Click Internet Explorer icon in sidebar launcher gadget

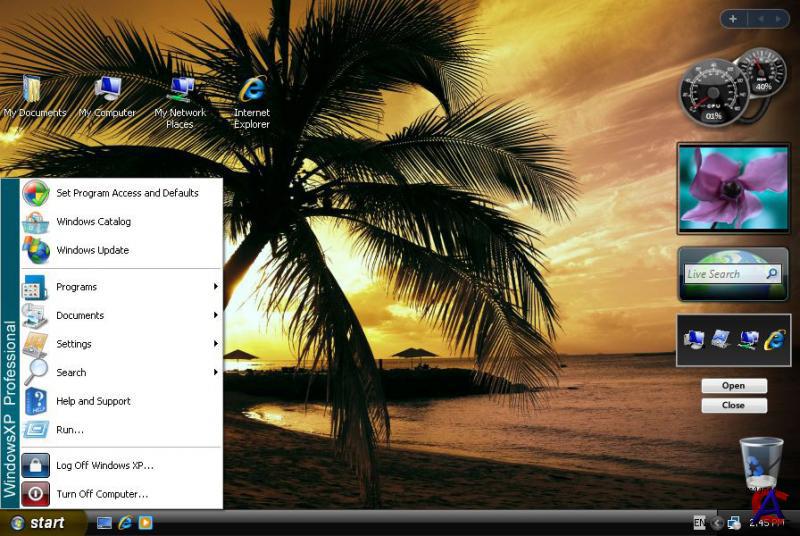[774, 340]
